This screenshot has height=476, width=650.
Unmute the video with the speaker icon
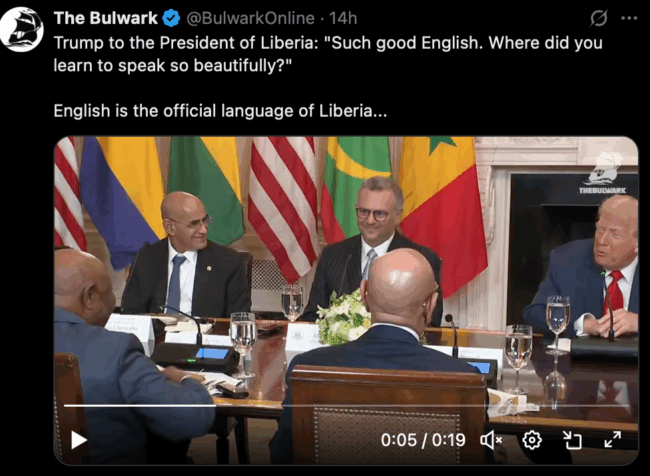491,440
